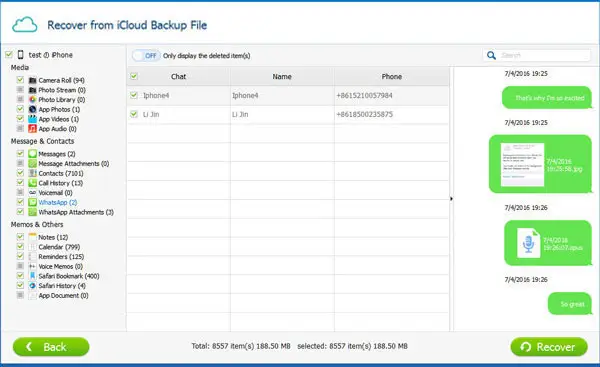Click phone number +8618500235875

364,114
